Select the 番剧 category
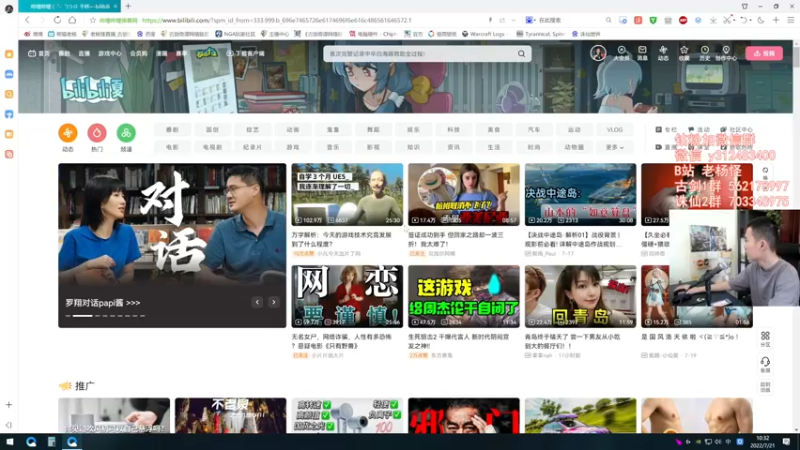The image size is (800, 450). click(x=172, y=130)
